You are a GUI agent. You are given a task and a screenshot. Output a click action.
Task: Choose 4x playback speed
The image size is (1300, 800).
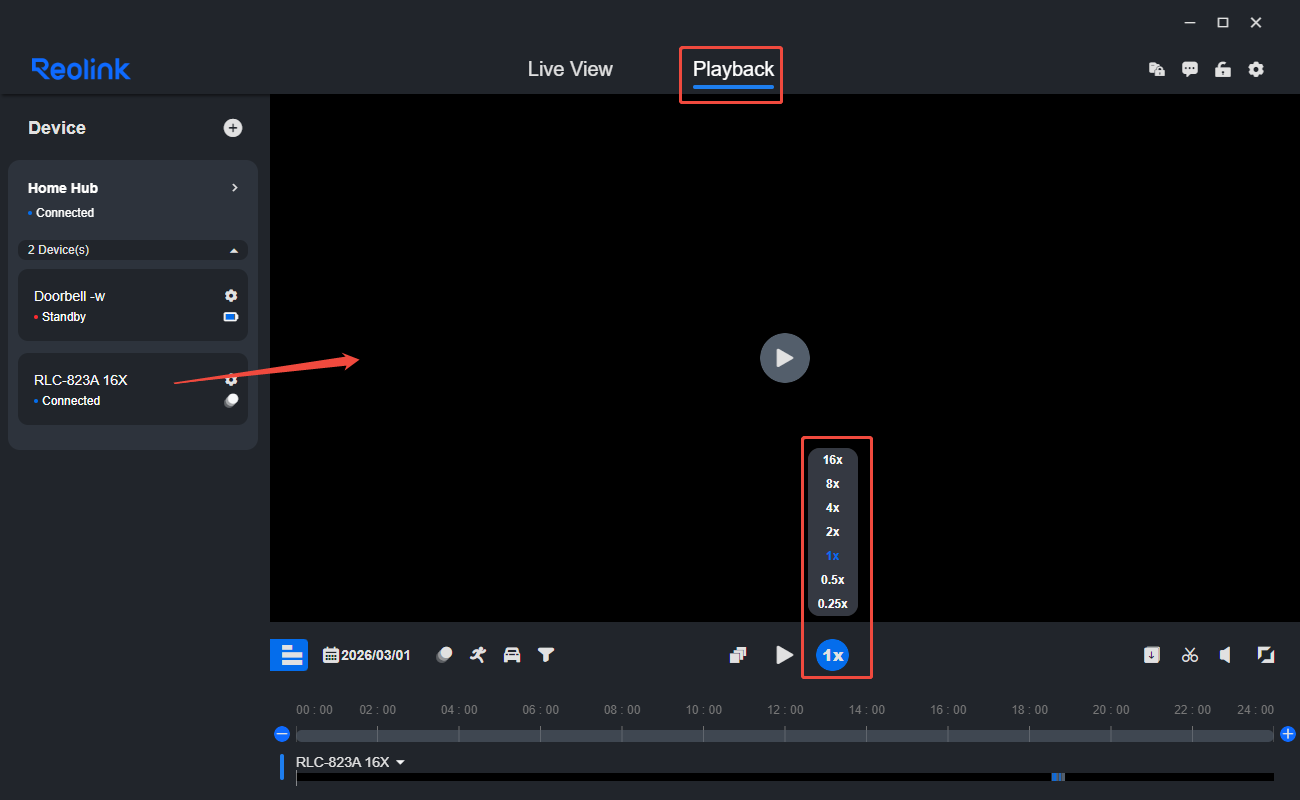click(832, 508)
